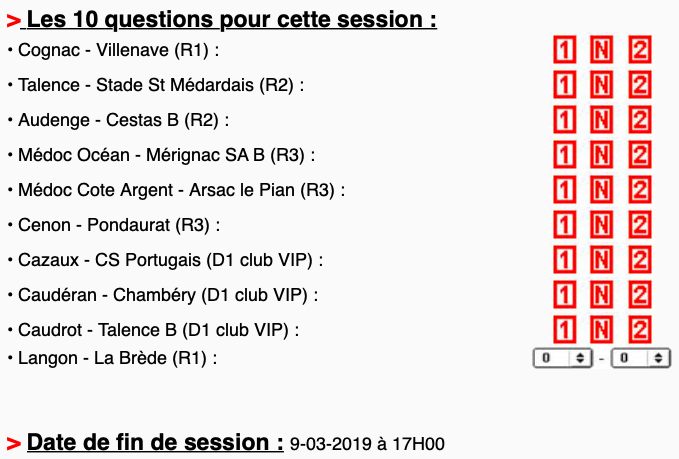Pick 1 for Cognac - Villenave match

pyautogui.click(x=565, y=50)
